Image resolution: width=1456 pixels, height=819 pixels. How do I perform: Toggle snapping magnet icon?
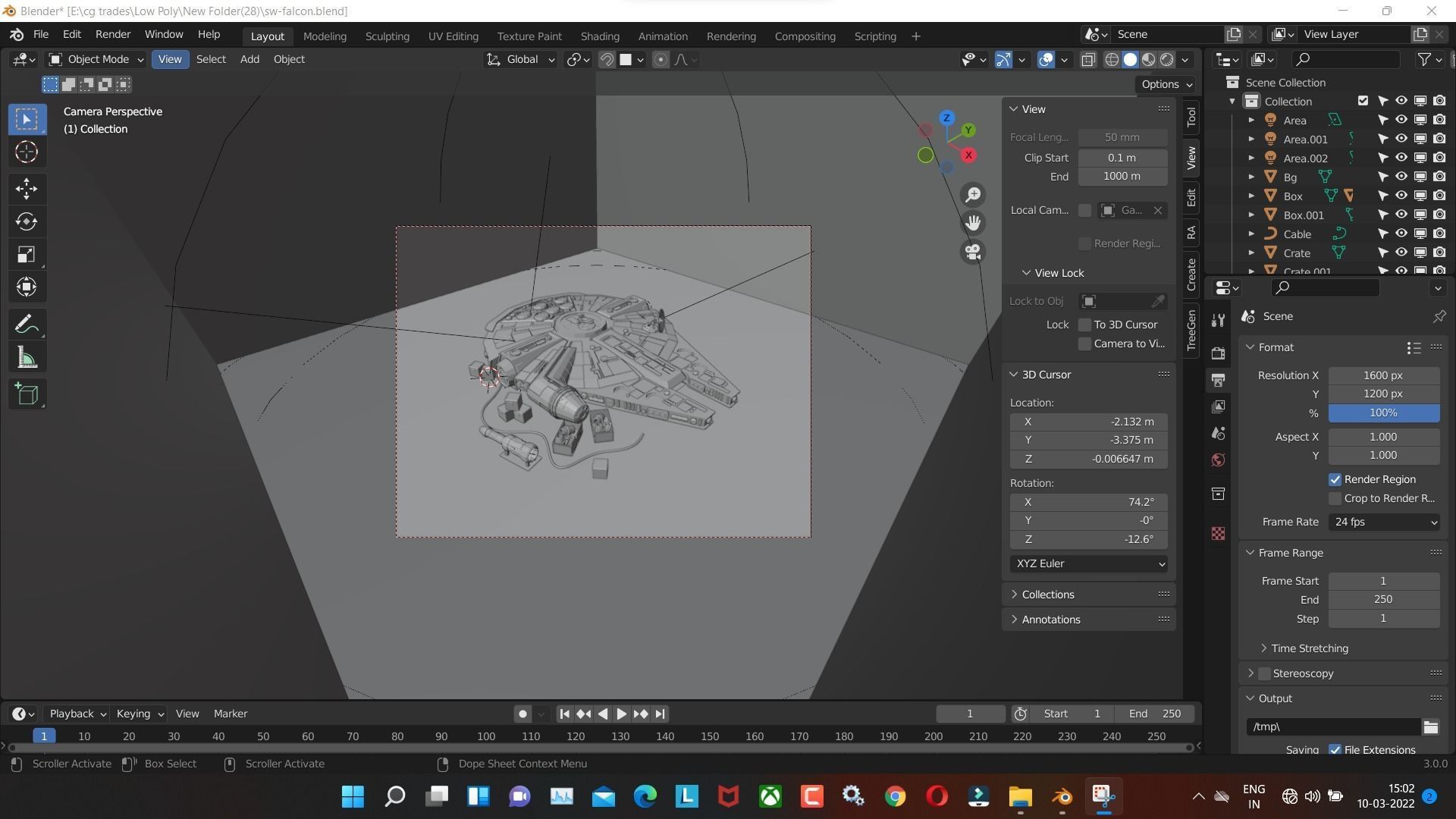coord(607,60)
